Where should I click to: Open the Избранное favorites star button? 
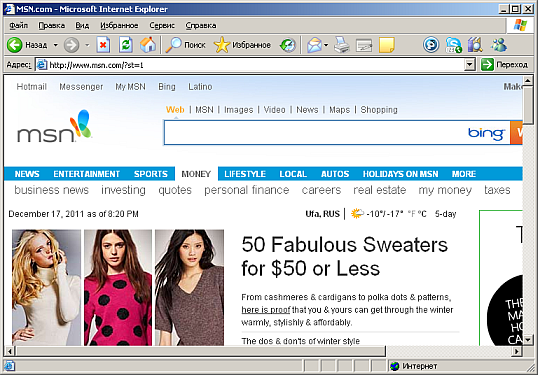point(242,45)
